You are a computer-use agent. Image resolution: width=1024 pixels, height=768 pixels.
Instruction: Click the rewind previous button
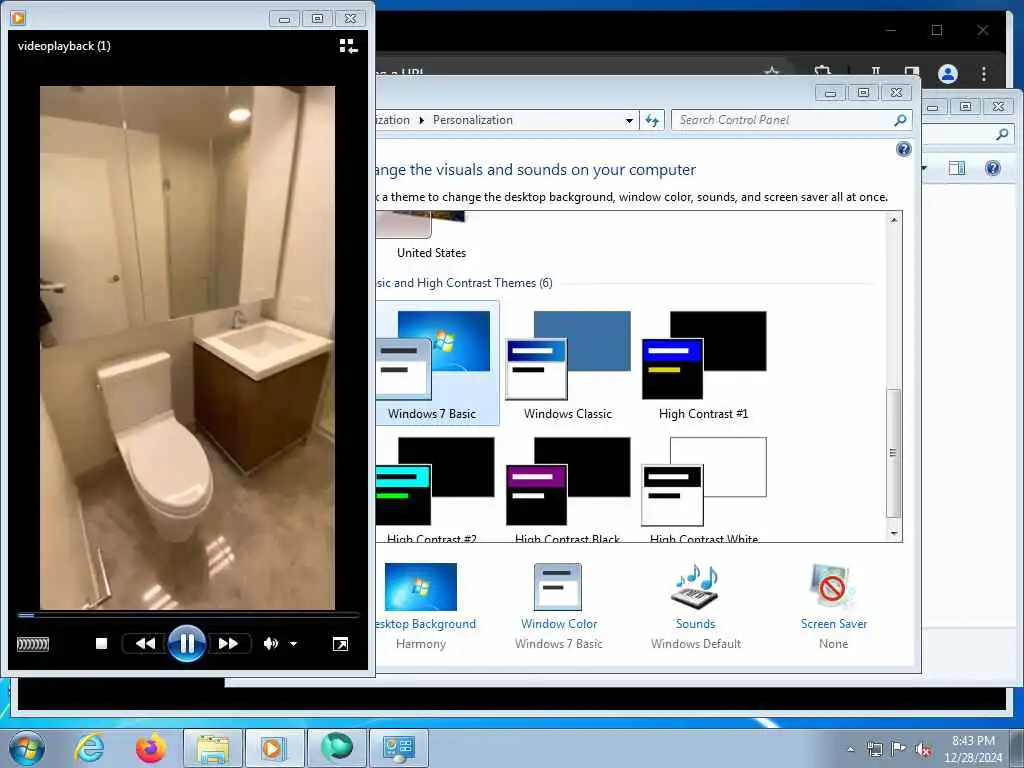tap(145, 643)
